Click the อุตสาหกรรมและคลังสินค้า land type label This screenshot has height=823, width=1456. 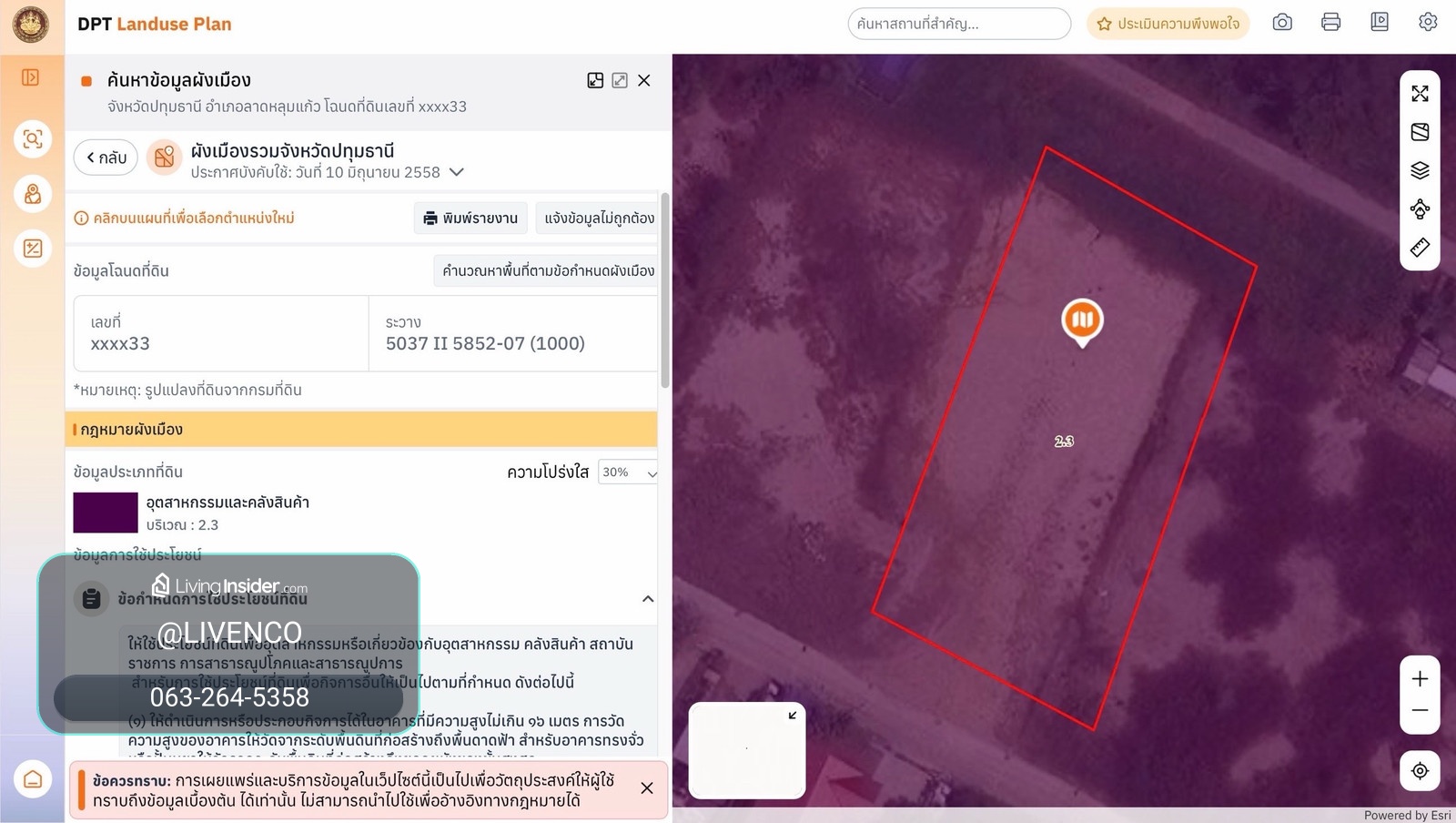(x=227, y=503)
